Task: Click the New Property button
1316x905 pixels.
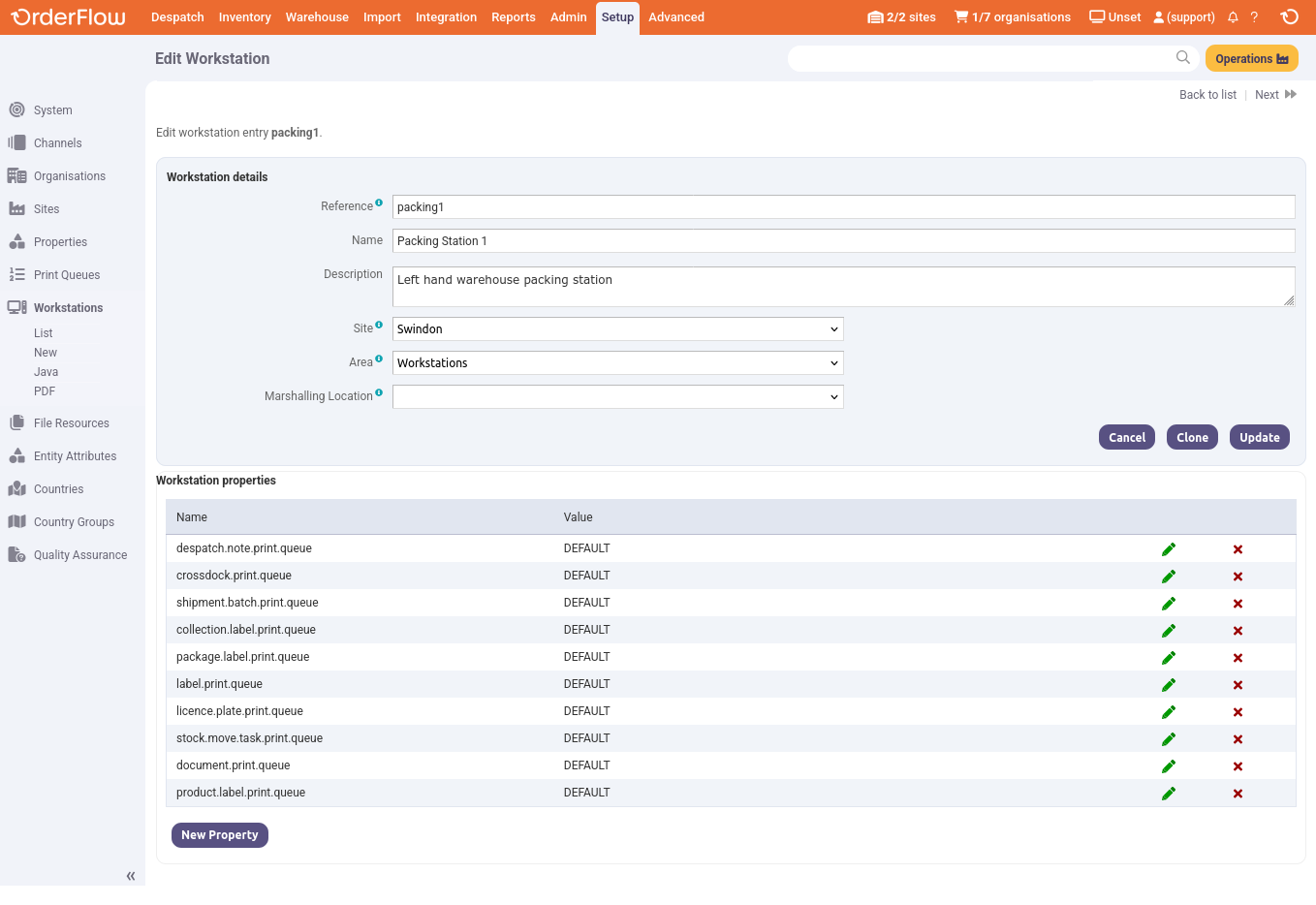Action: coord(220,835)
